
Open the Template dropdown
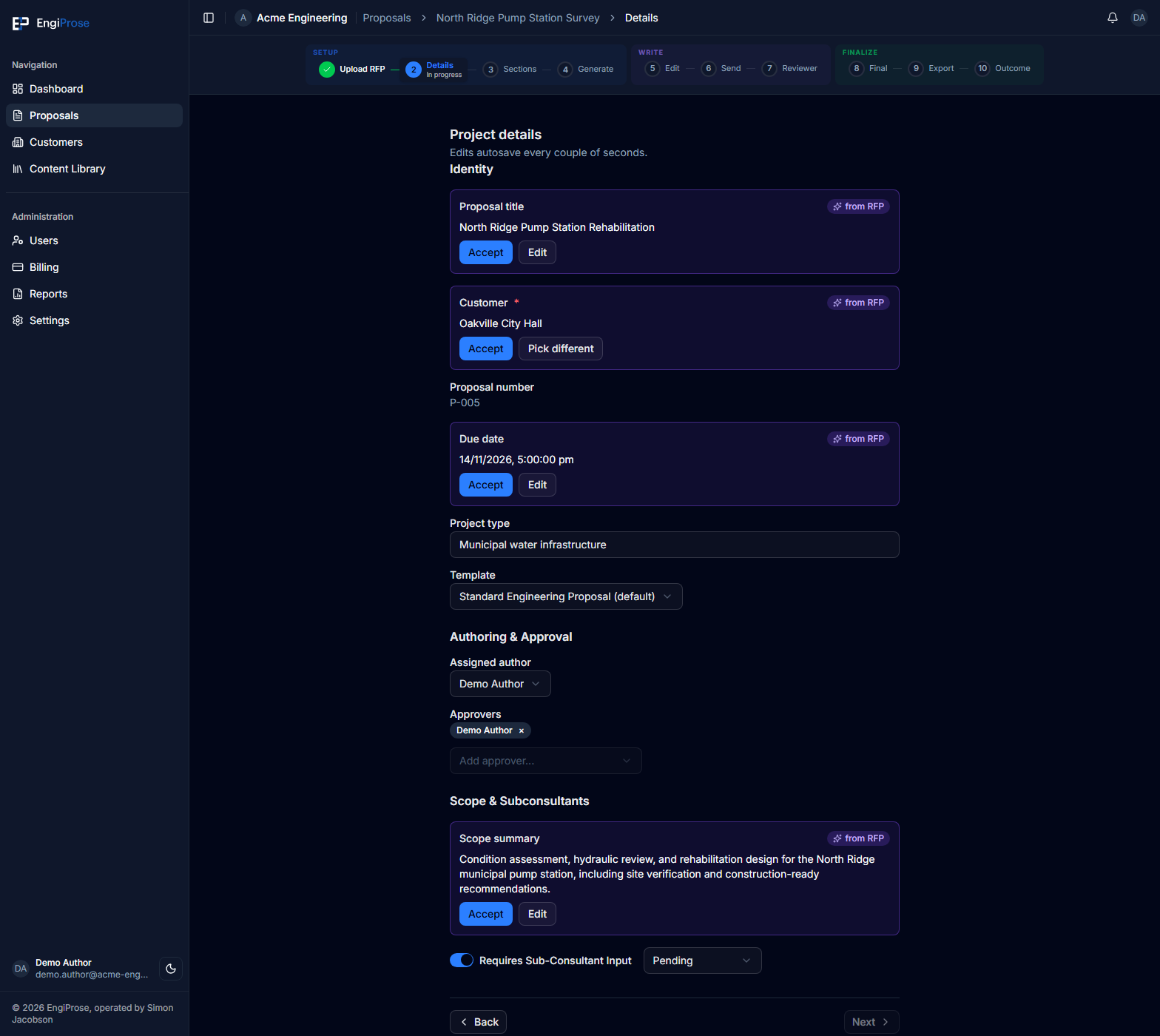566,596
